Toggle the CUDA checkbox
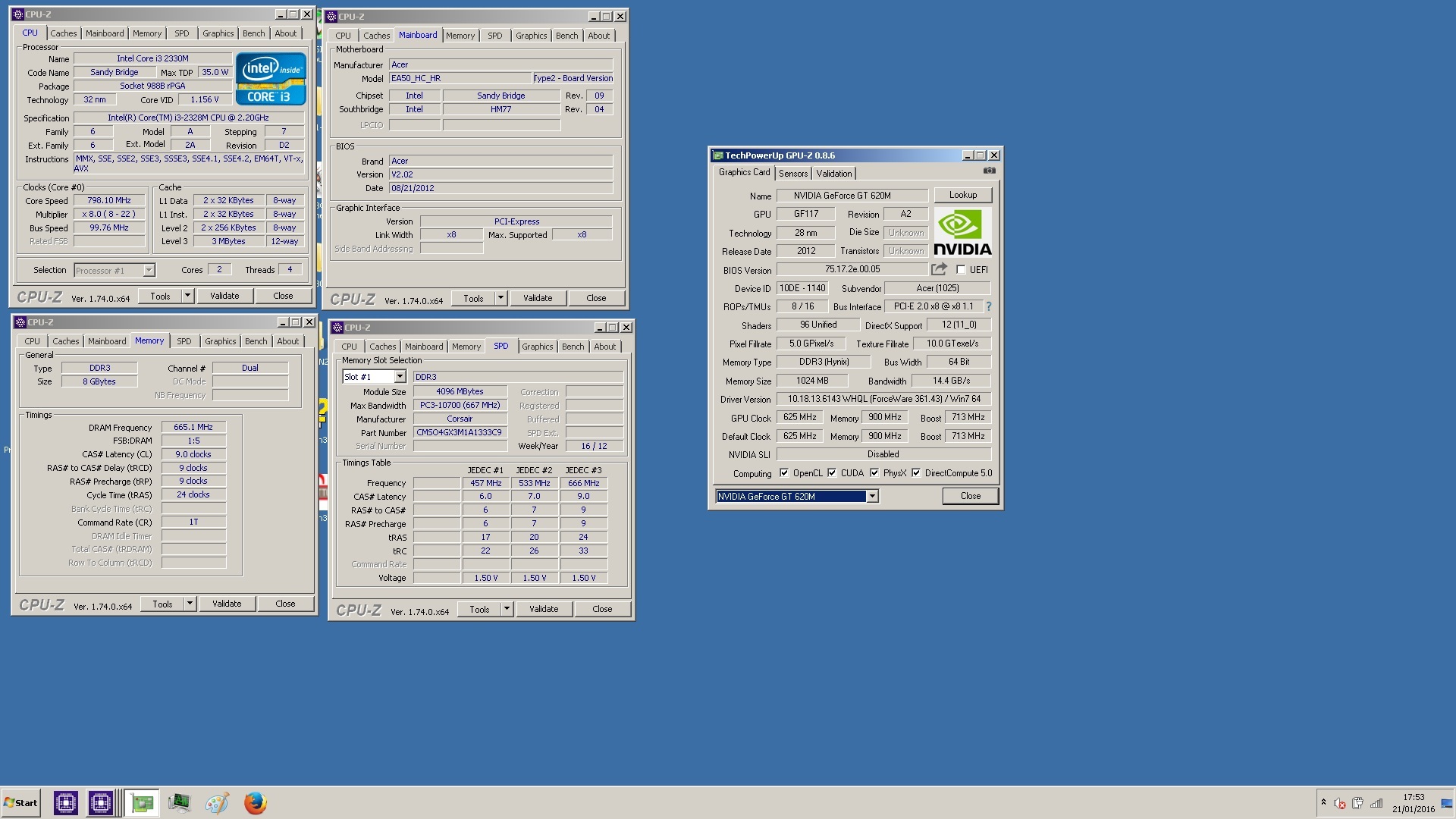Viewport: 1456px width, 819px height. coord(832,472)
